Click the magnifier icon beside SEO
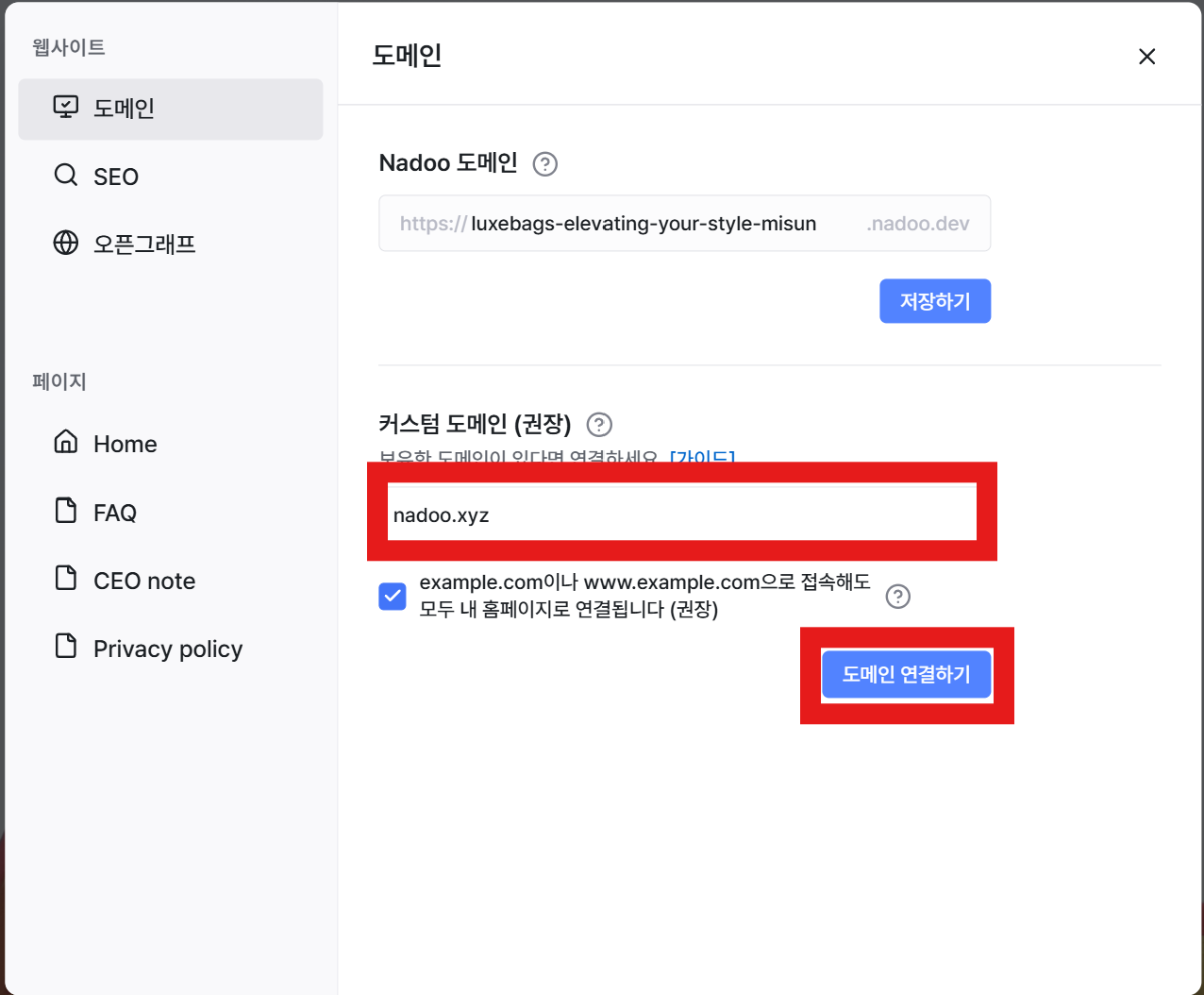This screenshot has width=1204, height=995. 66,175
